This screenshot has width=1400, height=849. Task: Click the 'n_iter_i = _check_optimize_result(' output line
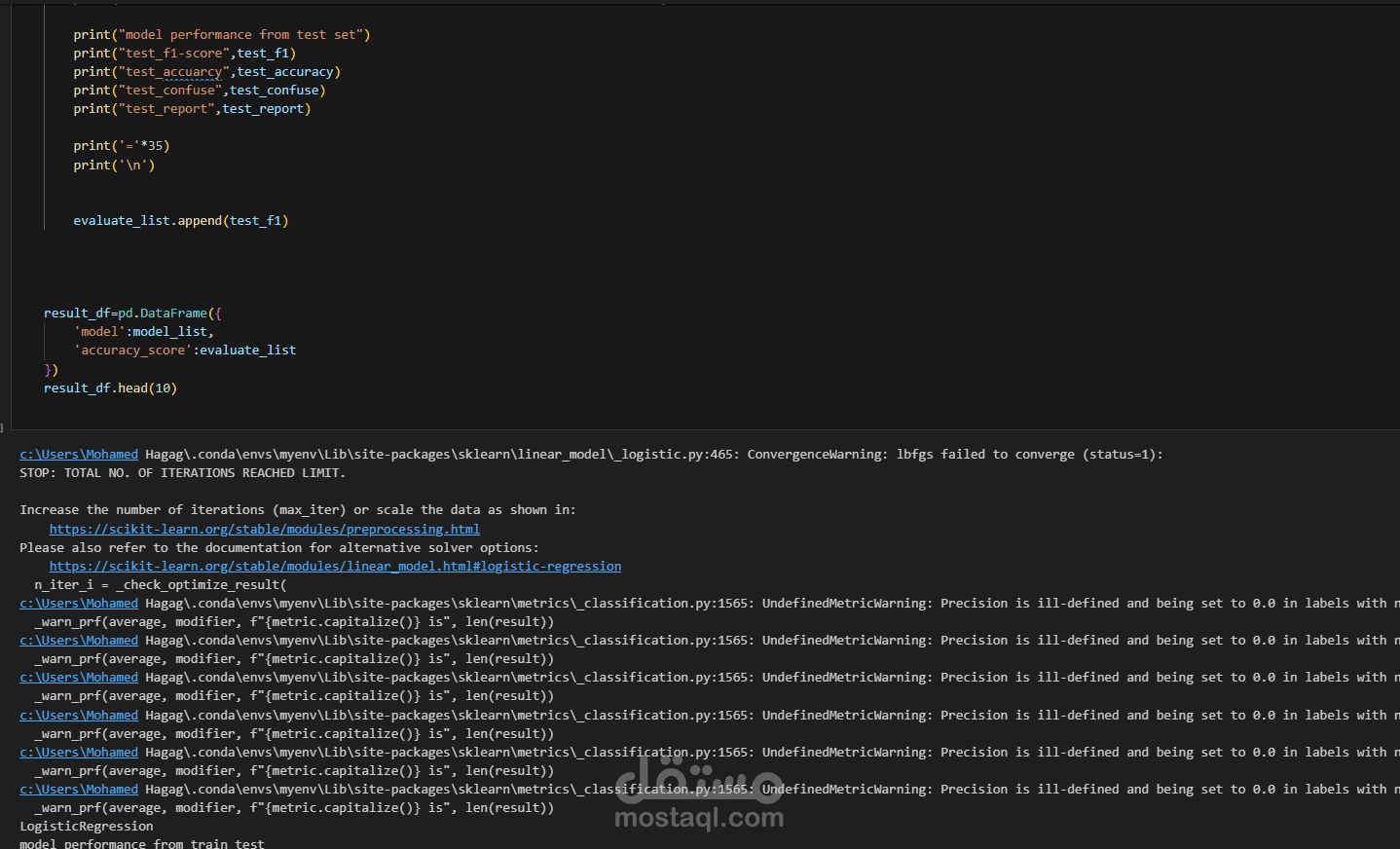click(161, 584)
